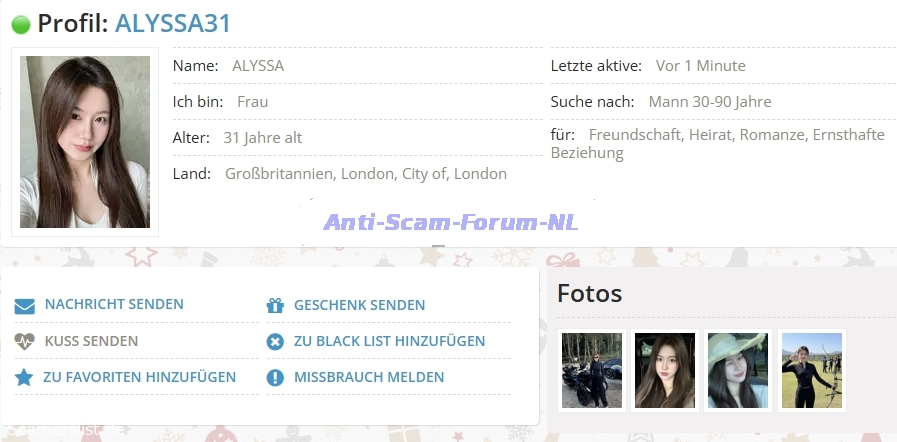The width and height of the screenshot is (897, 442).
Task: Open the straw hat photo thumbnail
Action: [738, 370]
